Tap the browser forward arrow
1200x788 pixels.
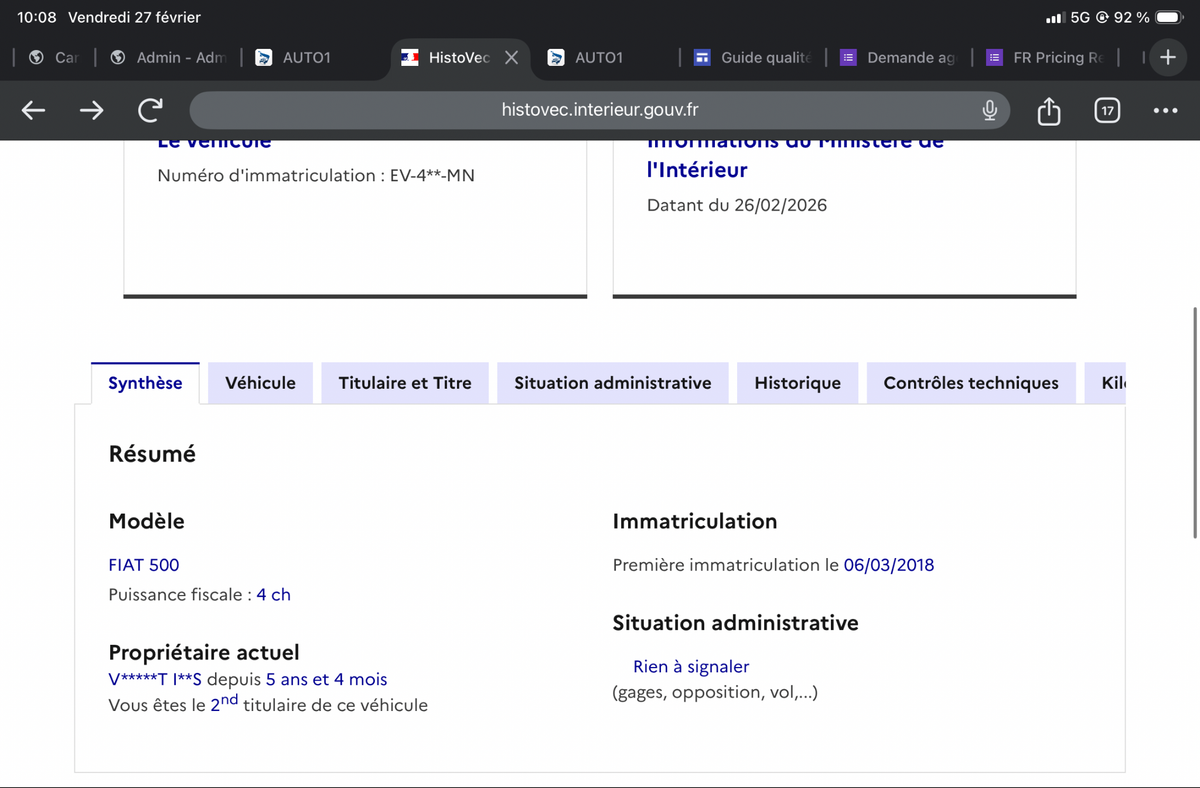click(92, 110)
